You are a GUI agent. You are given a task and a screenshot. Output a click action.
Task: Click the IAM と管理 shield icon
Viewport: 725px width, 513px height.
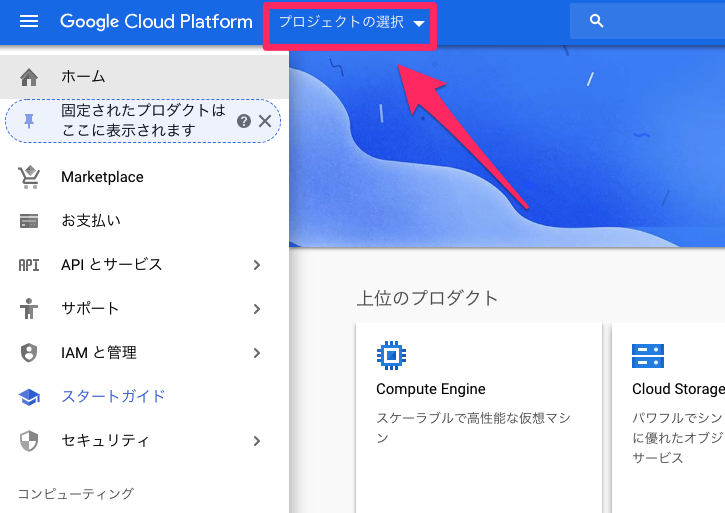click(x=29, y=353)
